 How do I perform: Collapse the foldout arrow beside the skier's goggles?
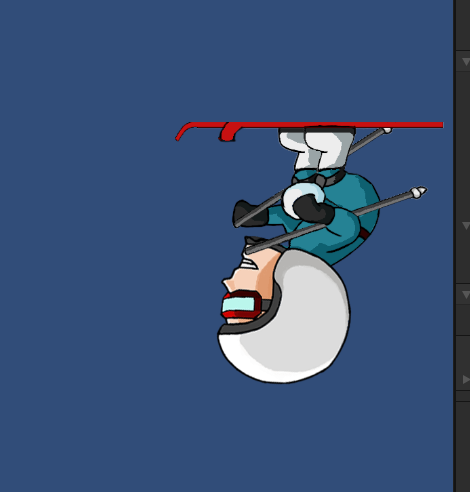pyautogui.click(x=466, y=294)
